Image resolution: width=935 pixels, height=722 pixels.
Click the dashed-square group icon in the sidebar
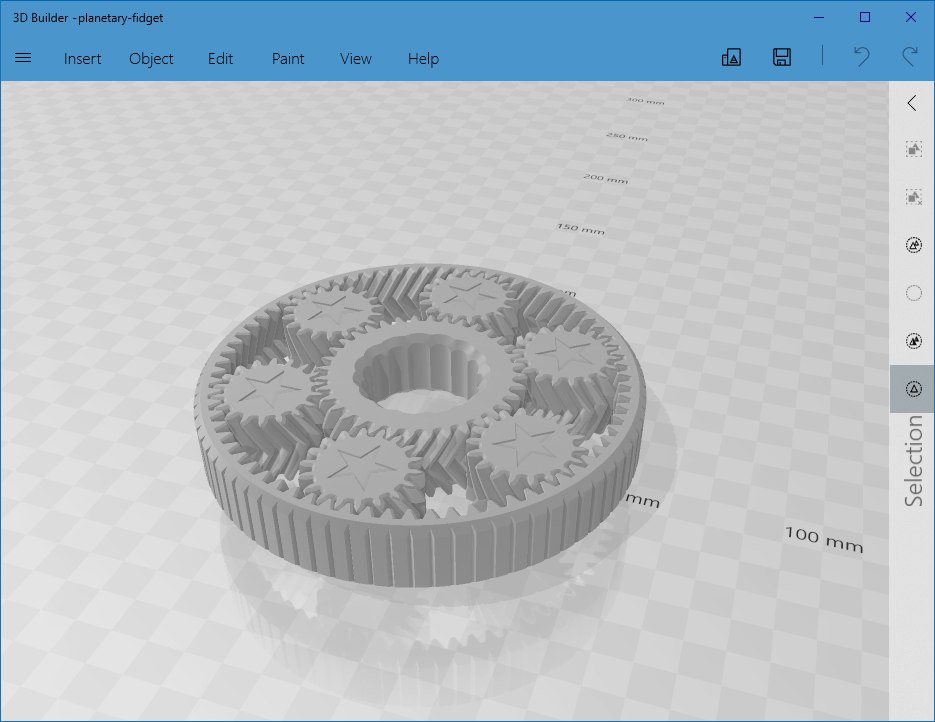click(x=913, y=149)
